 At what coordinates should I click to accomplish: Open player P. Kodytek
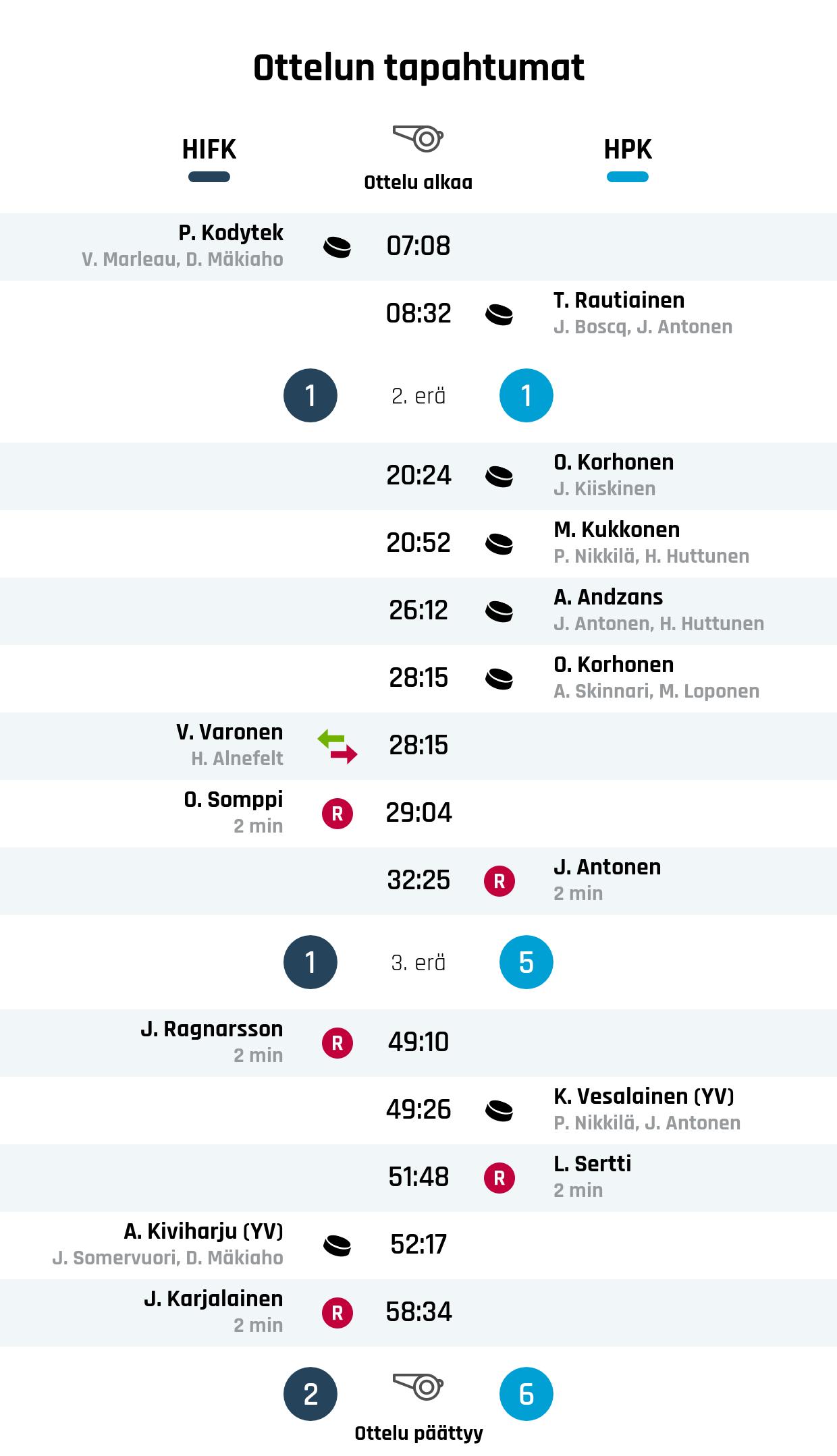[231, 233]
